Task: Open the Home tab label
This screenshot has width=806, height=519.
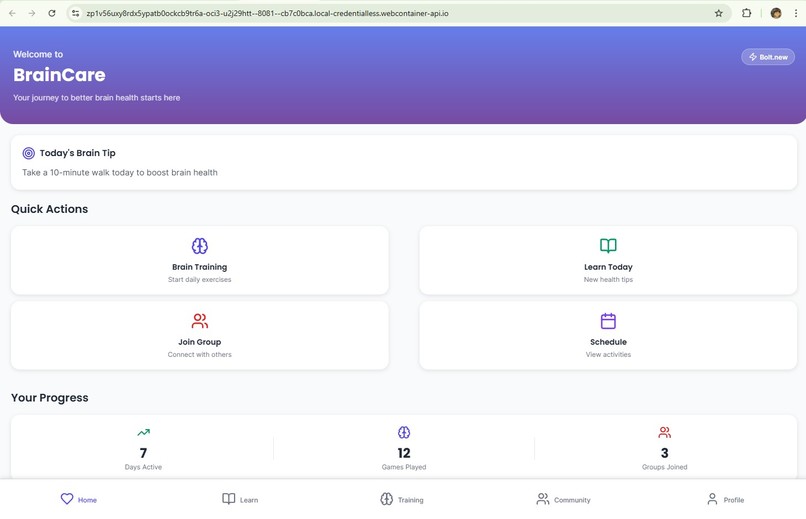Action: pos(87,500)
